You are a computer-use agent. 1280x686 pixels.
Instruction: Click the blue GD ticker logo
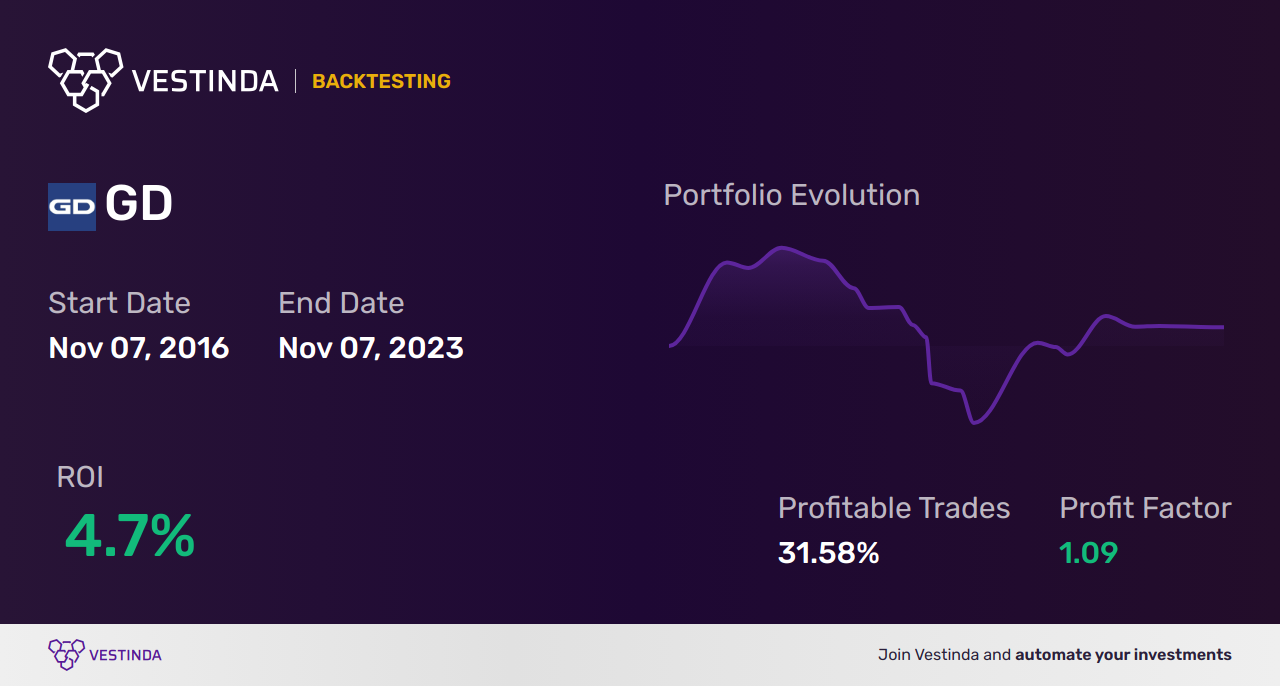(72, 207)
